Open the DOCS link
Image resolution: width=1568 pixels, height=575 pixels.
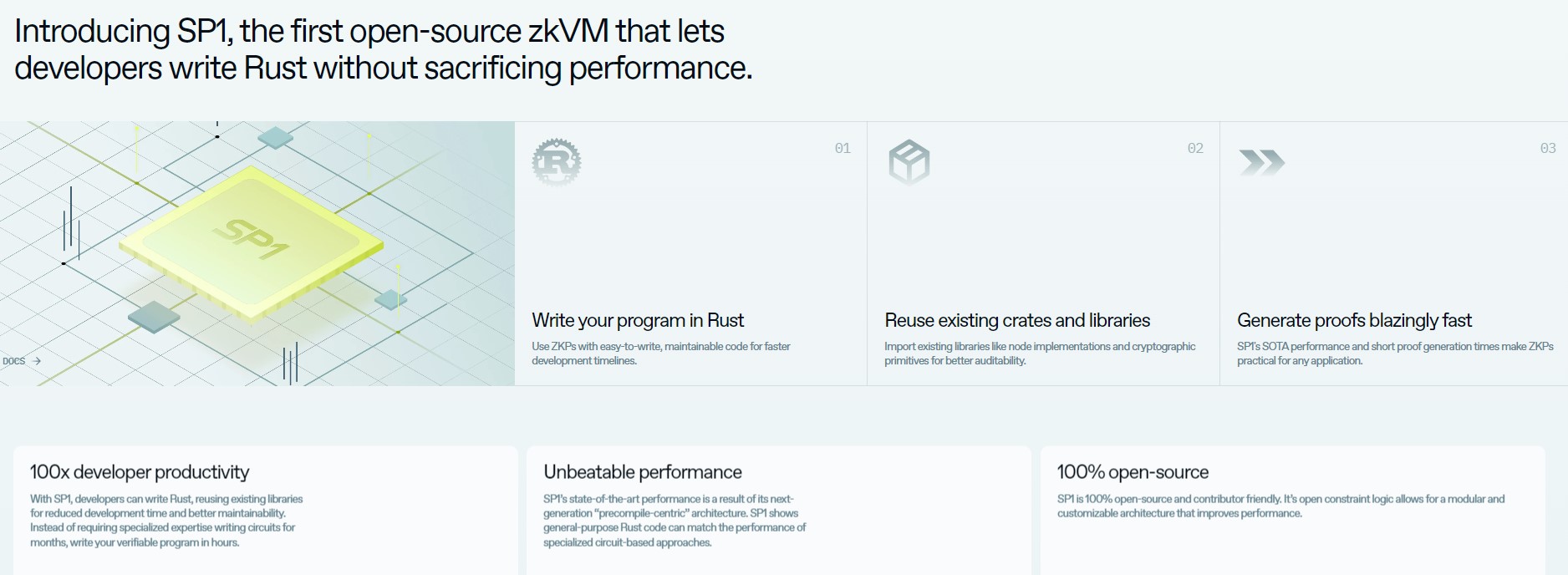click(14, 361)
